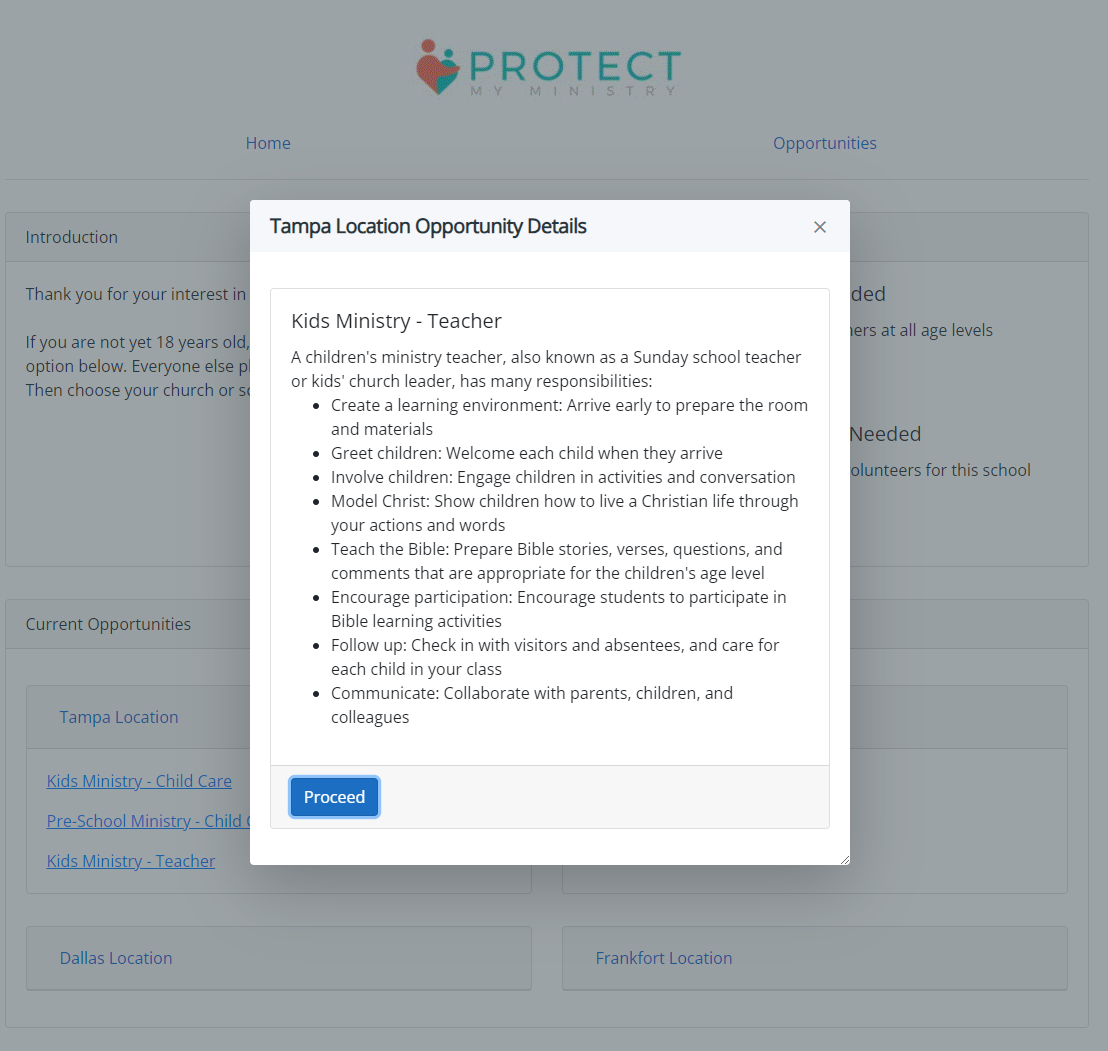Open the Kids Ministry - Child Care link

pos(139,781)
